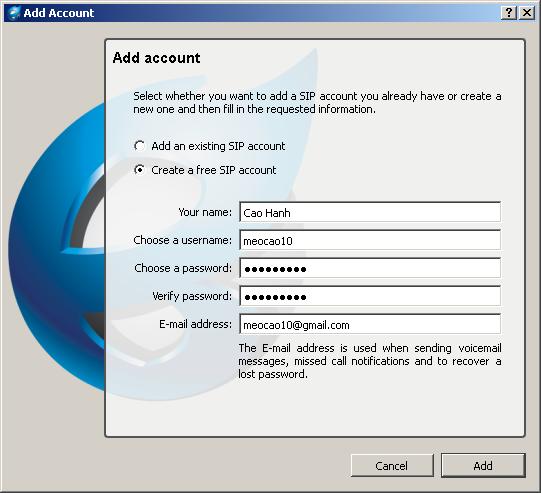
Task: Click the Choose a username label
Action: tap(183, 240)
